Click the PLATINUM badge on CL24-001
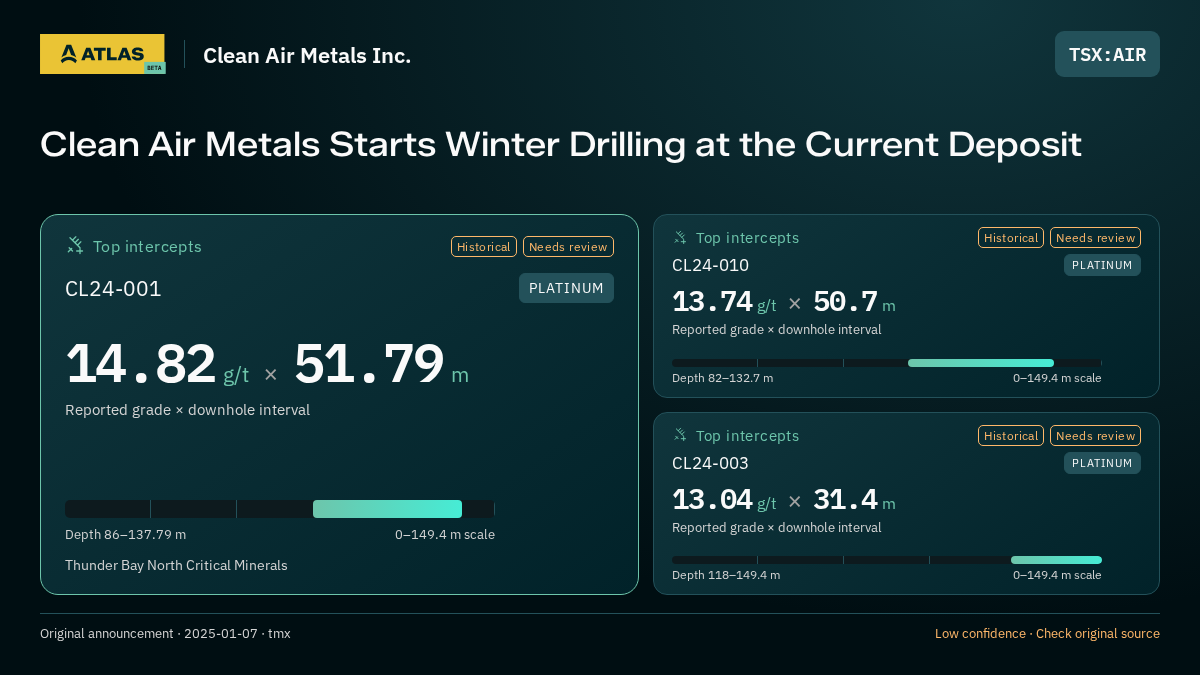The height and width of the screenshot is (675, 1200). [566, 288]
